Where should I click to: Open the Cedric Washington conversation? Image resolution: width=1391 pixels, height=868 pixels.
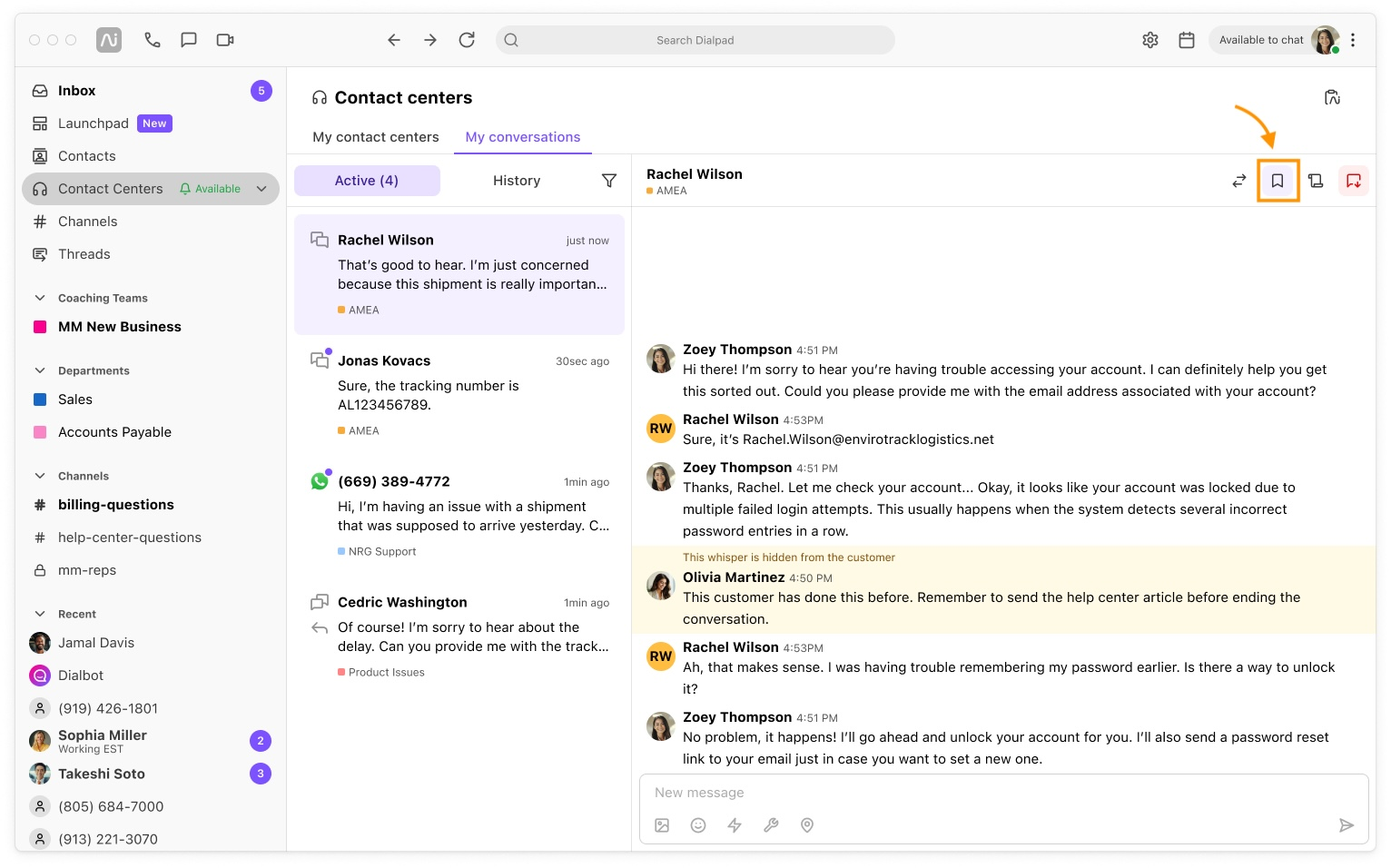click(459, 636)
